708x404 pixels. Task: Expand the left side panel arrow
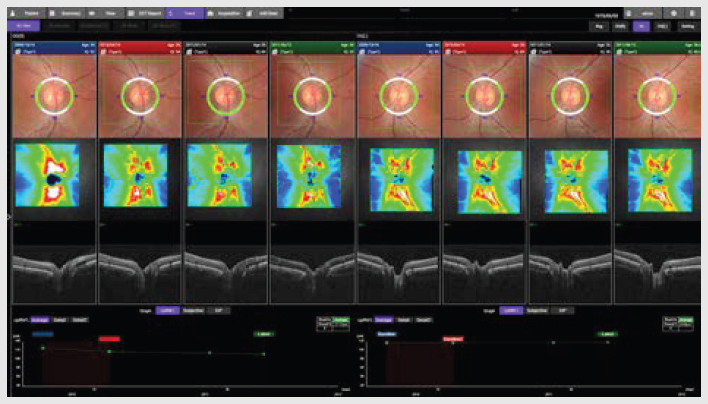(x=8, y=216)
